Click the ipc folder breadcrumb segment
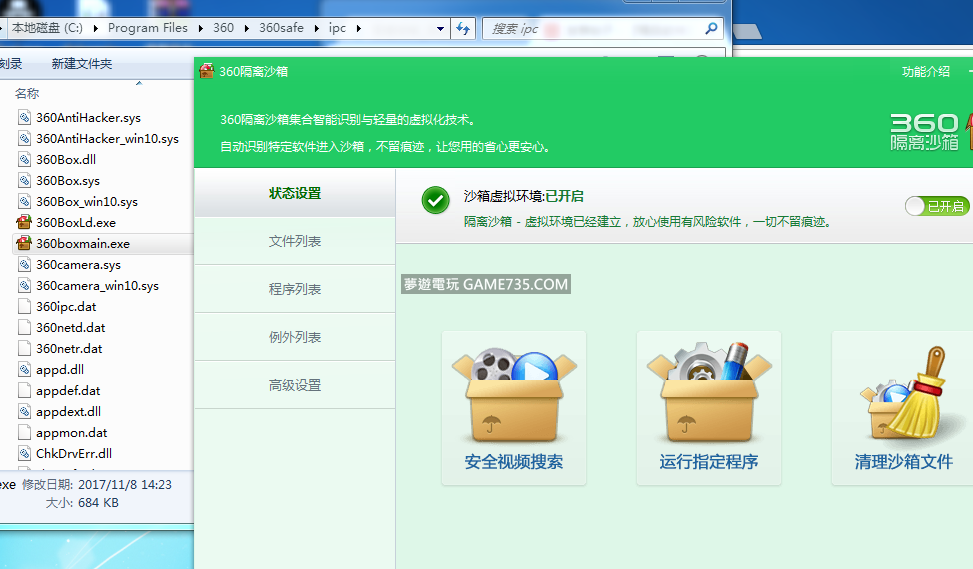 coord(337,28)
